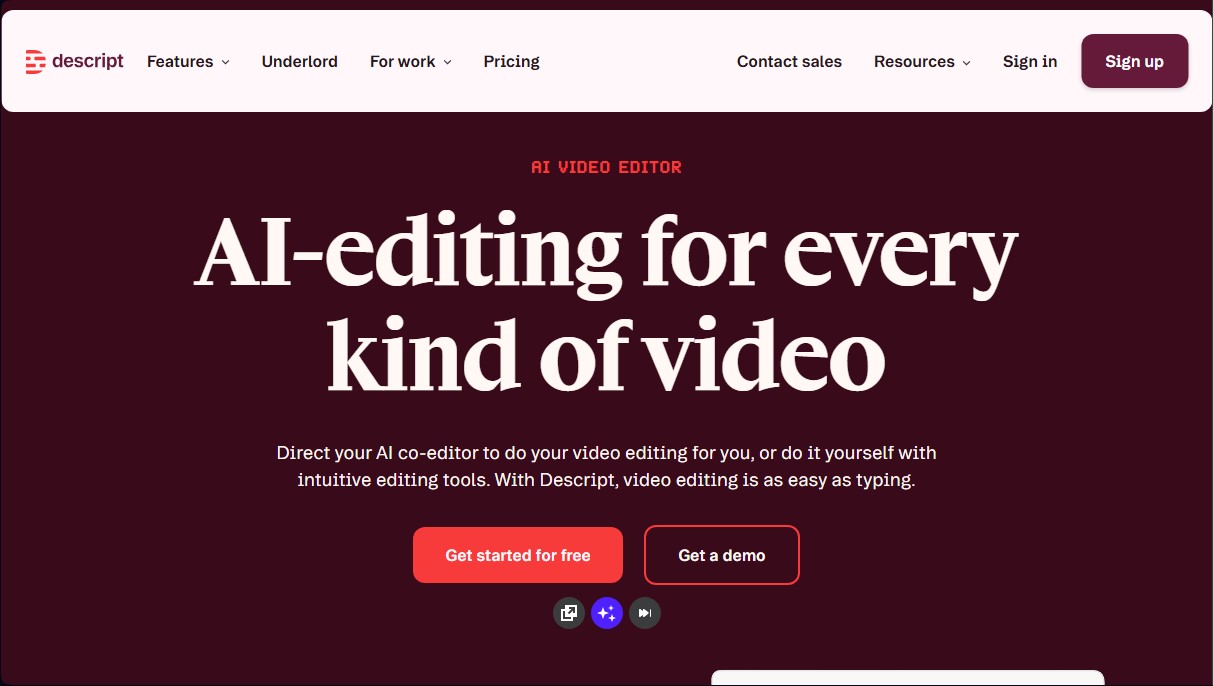Open Contact sales

tap(789, 61)
